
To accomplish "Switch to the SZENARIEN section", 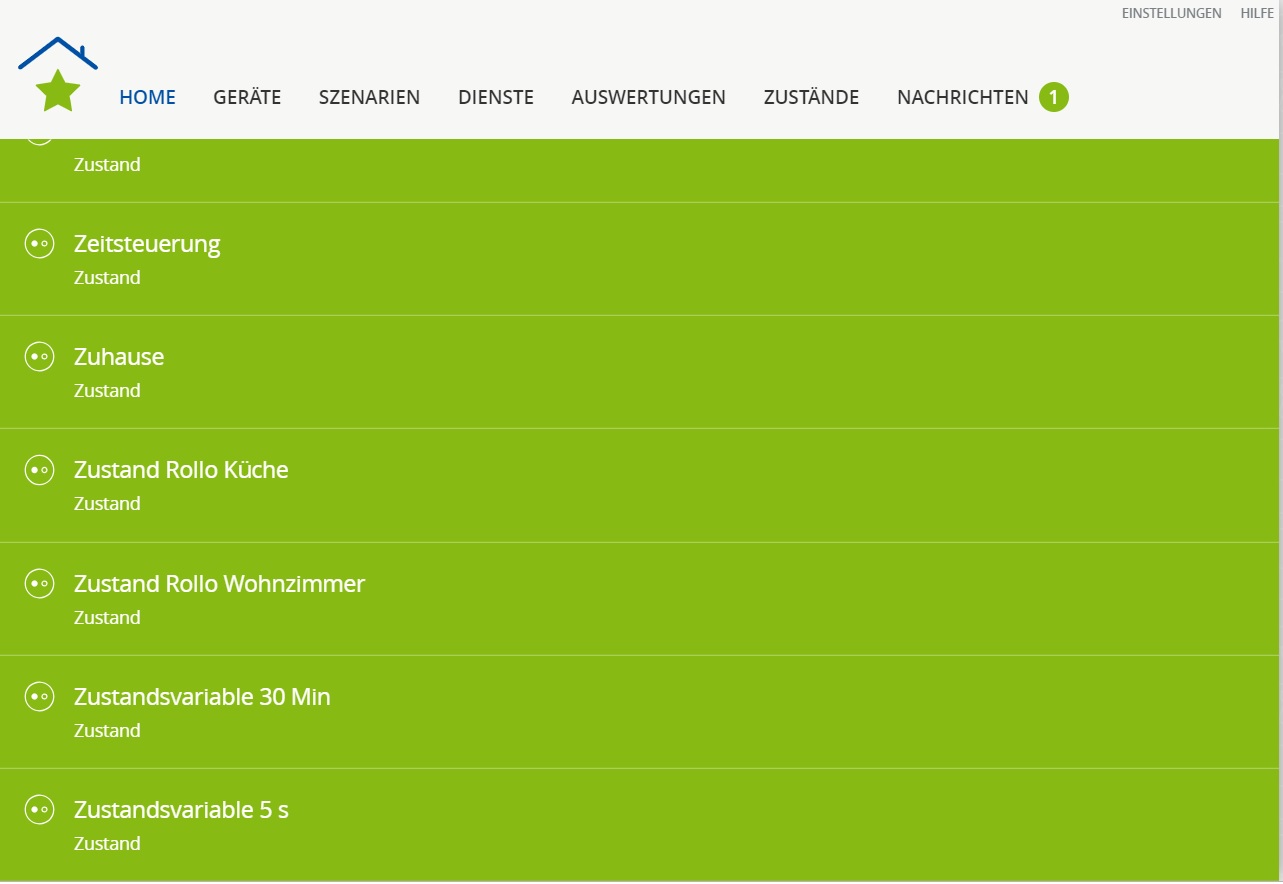I will (x=369, y=97).
